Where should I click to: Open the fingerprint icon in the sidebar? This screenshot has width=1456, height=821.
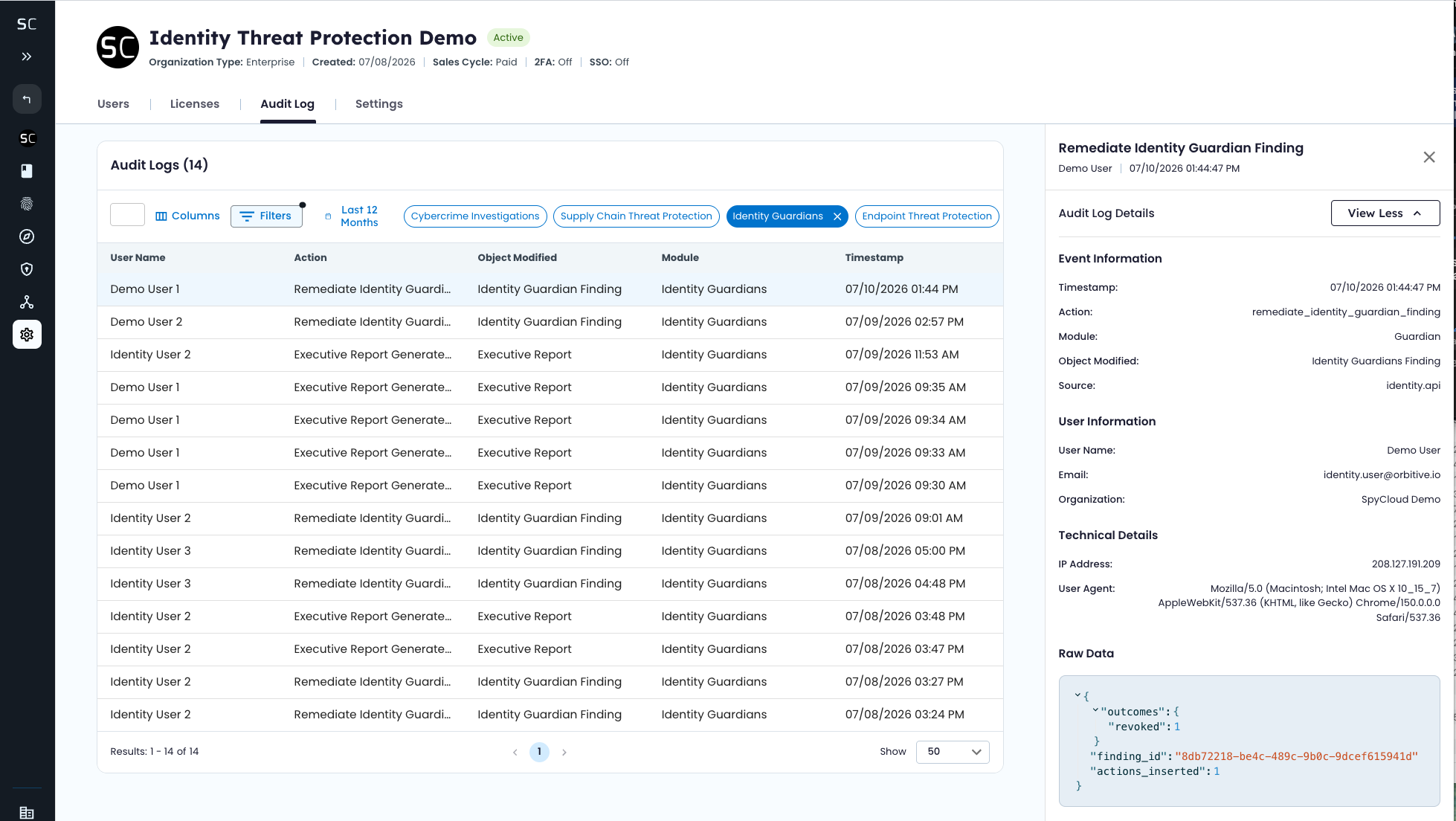coord(27,204)
